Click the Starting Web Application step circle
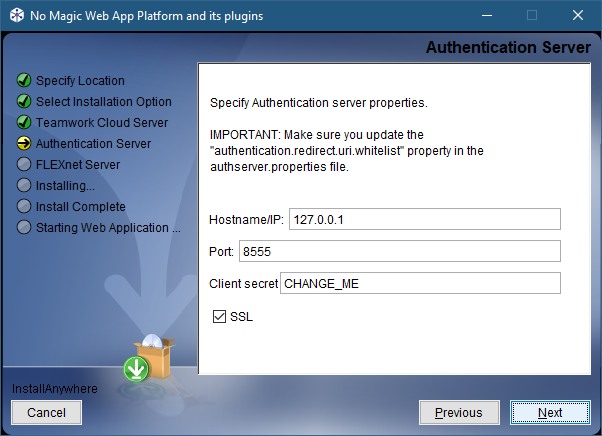The image size is (602, 436). pyautogui.click(x=24, y=227)
